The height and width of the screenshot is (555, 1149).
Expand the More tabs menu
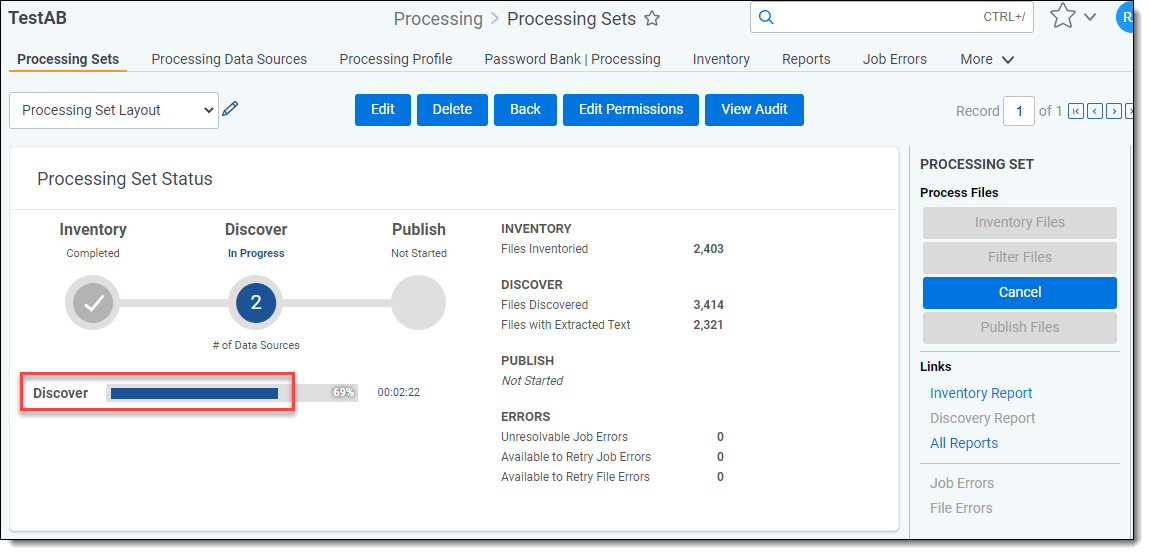[987, 59]
